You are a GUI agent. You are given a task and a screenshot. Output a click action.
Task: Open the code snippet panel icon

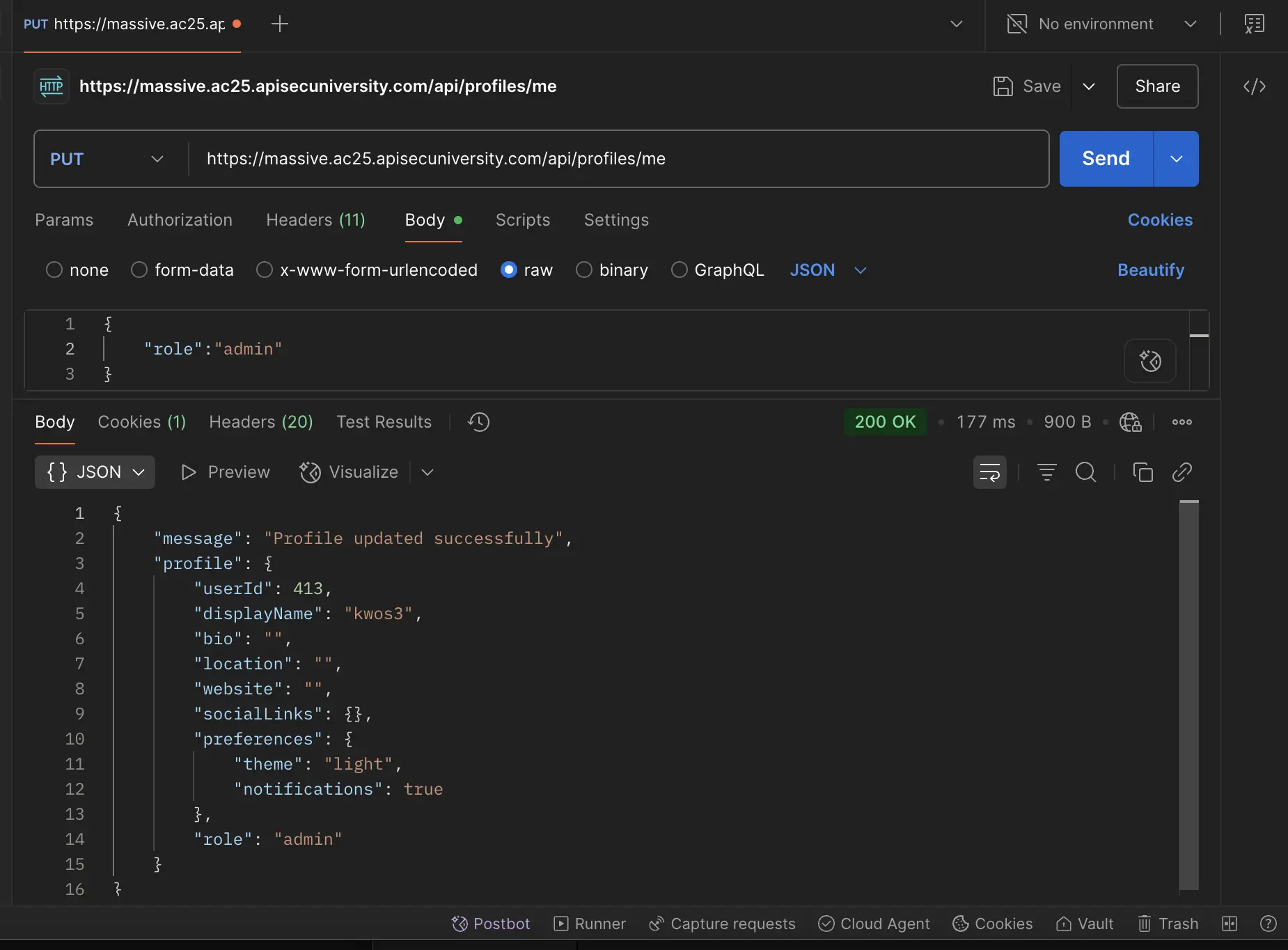tap(1254, 86)
